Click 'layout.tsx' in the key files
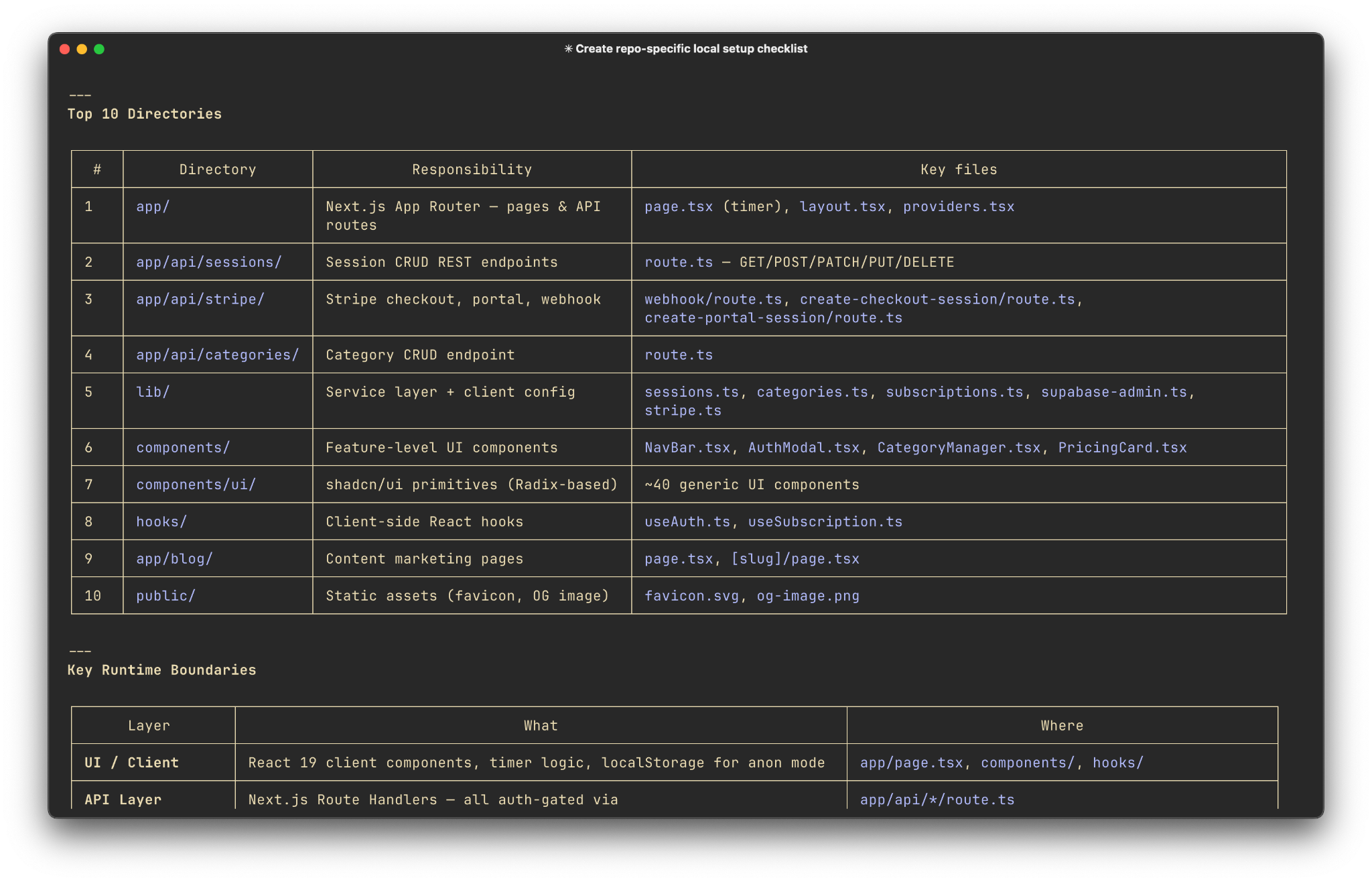This screenshot has height=882, width=1372. pos(842,206)
